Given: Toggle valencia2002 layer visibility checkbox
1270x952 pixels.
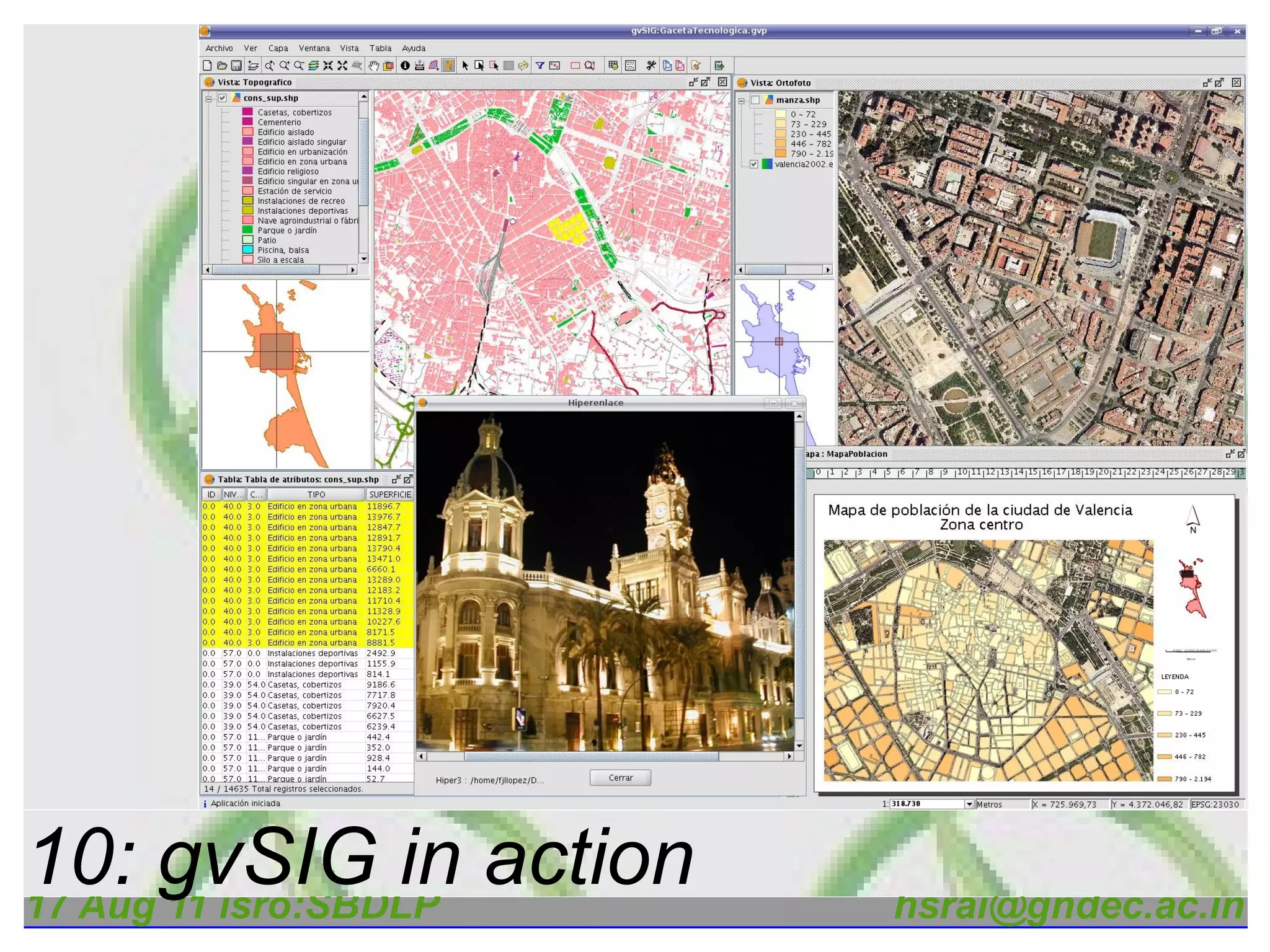Looking at the screenshot, I should tap(754, 164).
